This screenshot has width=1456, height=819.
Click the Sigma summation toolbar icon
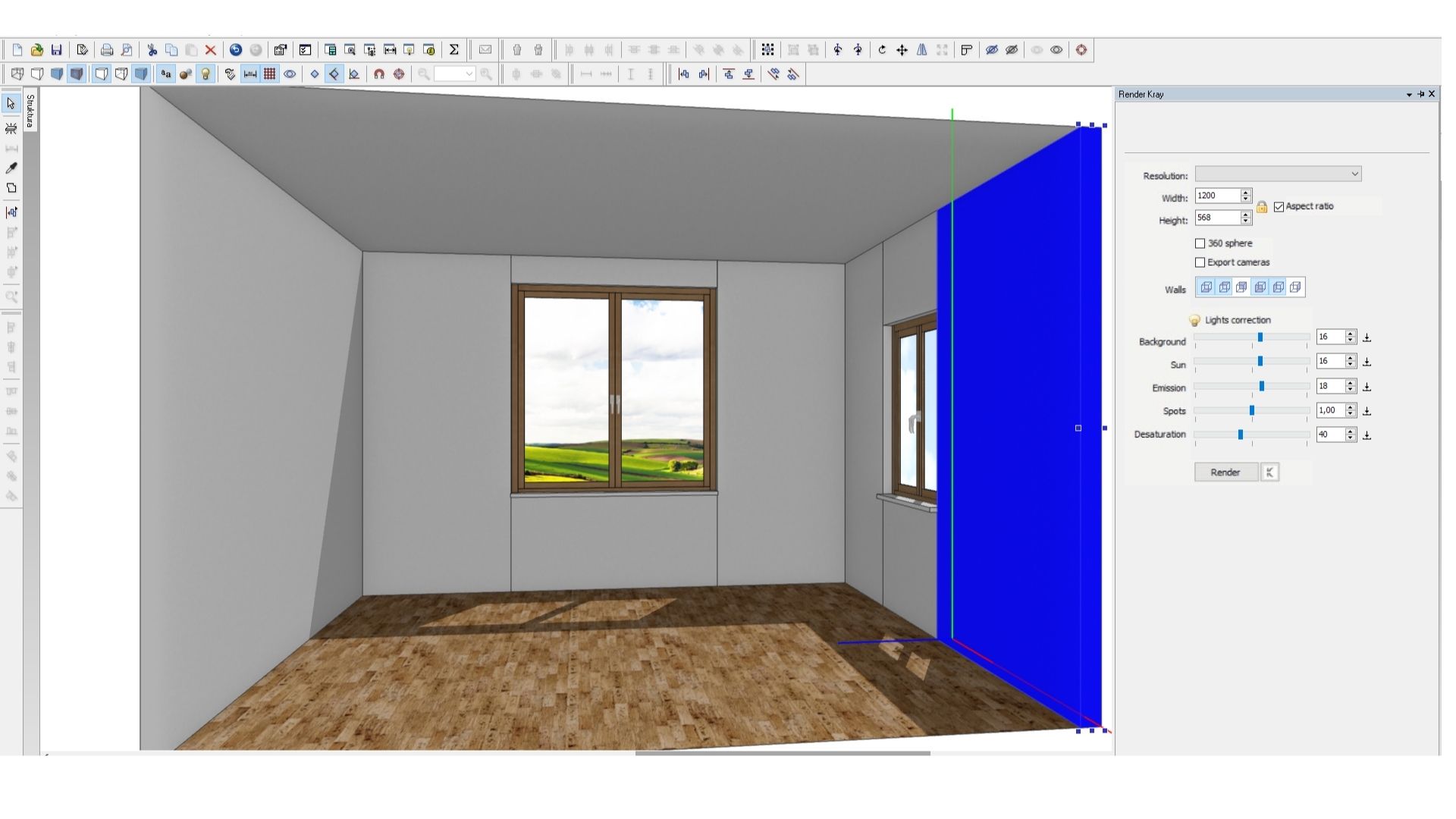pyautogui.click(x=453, y=50)
